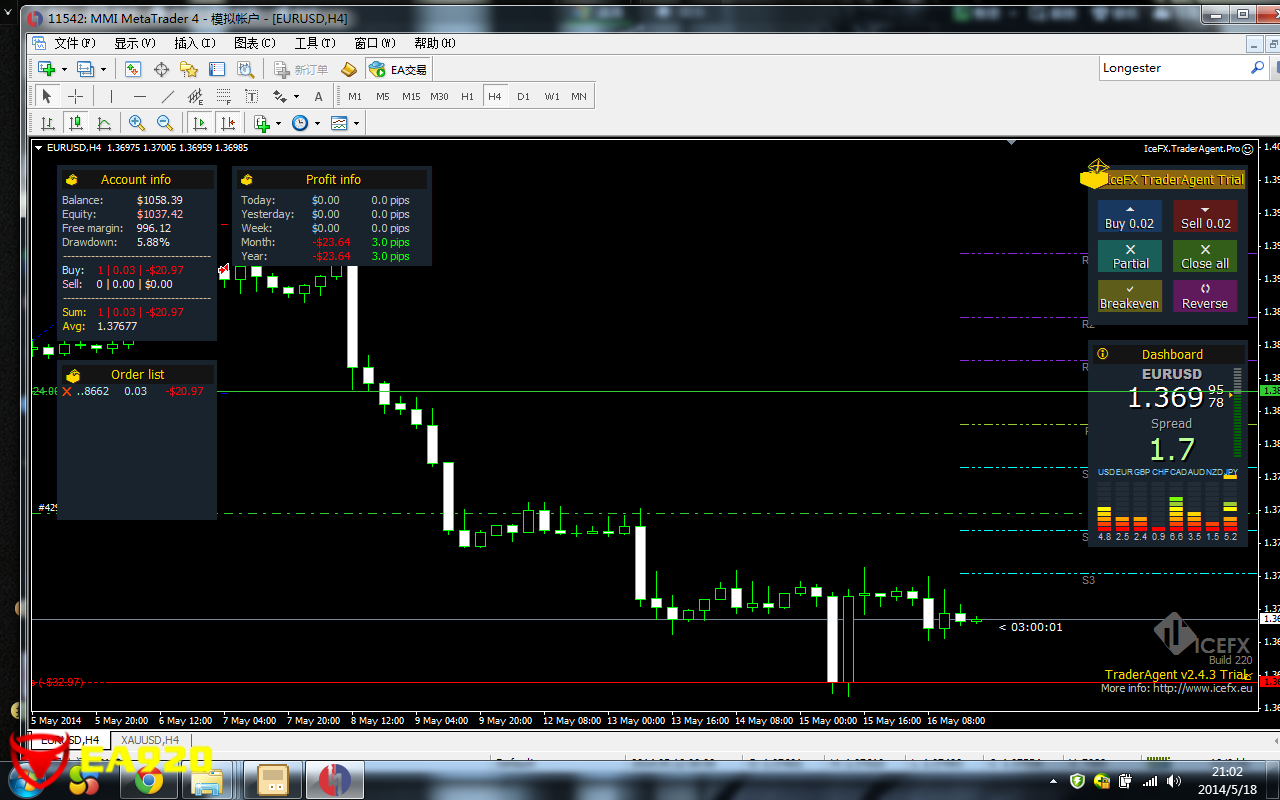
Task: Open the Market Watch window icon
Action: pyautogui.click(x=133, y=69)
